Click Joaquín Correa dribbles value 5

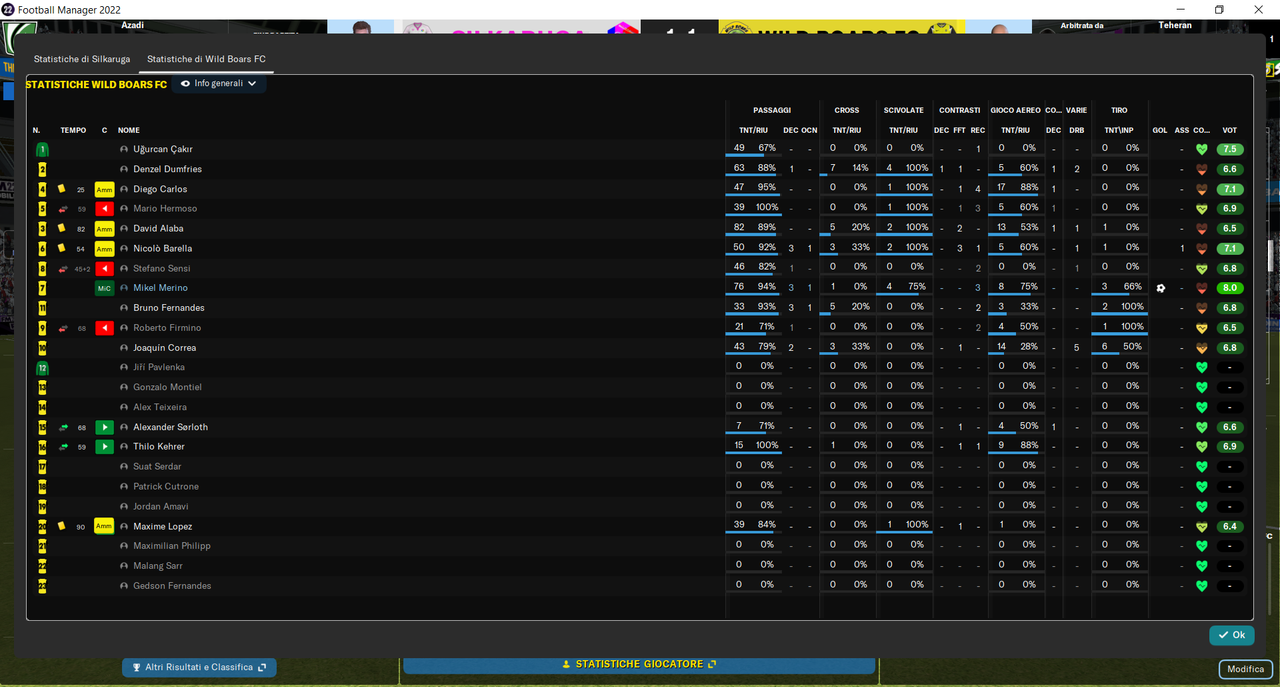tap(1077, 347)
